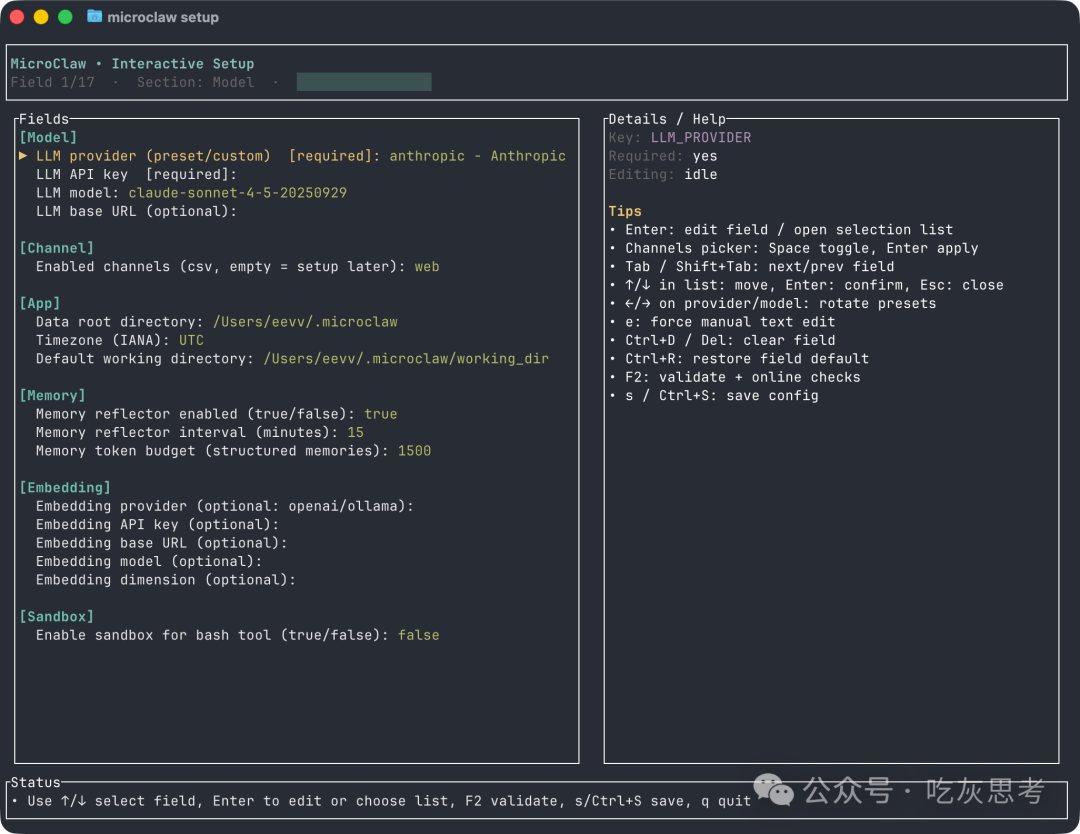
Task: Toggle Enable sandbox for bash tool false value
Action: click(x=418, y=635)
